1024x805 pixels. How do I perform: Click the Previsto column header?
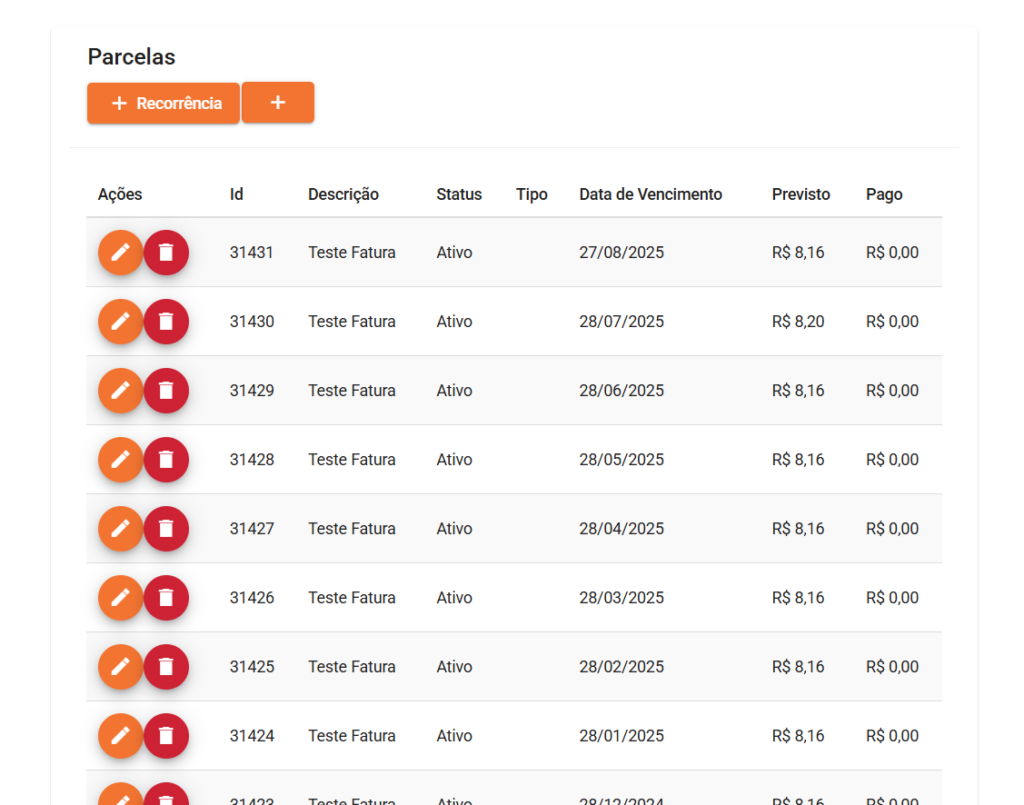[x=801, y=194]
